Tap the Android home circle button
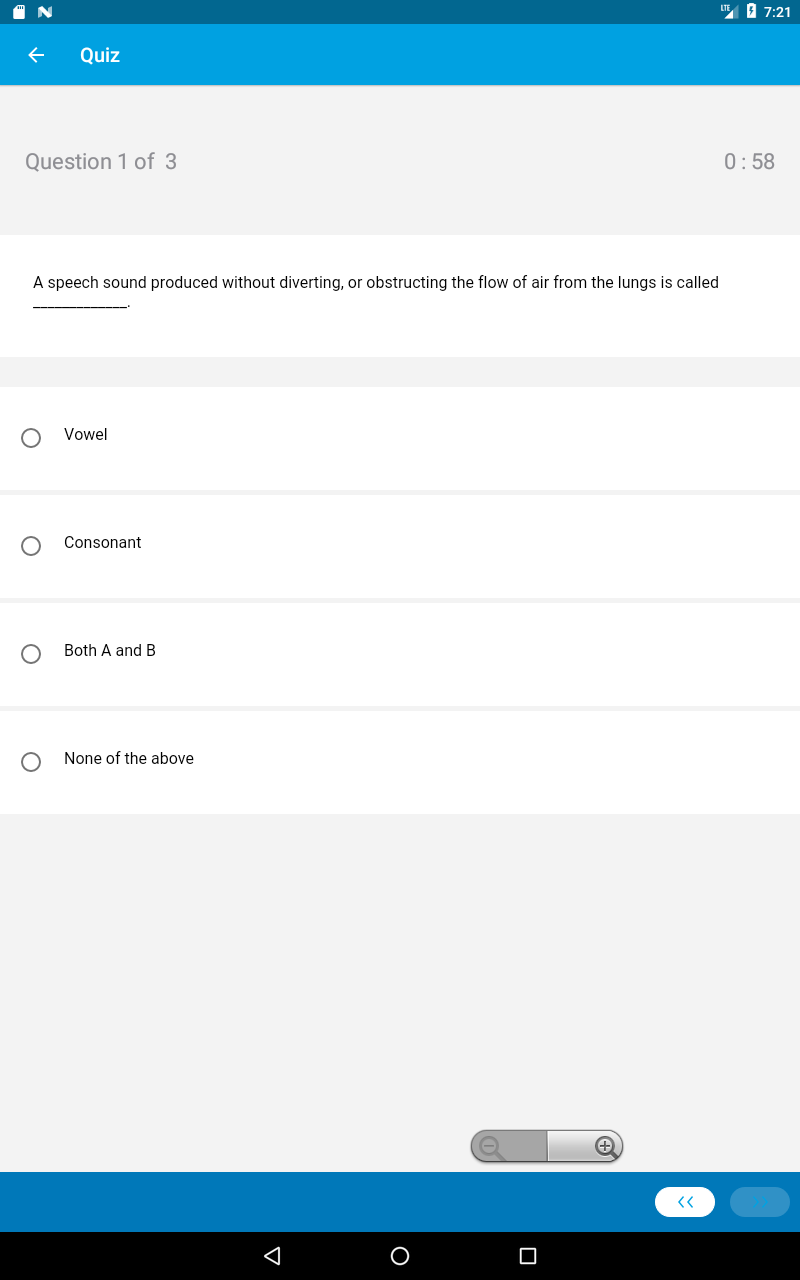The width and height of the screenshot is (800, 1280). 400,1255
